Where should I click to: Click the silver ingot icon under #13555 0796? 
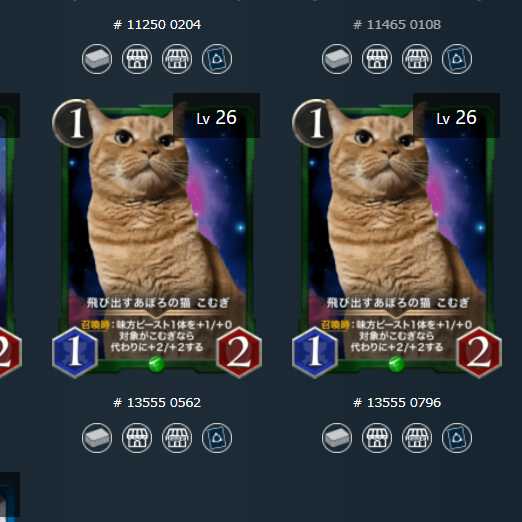337,438
